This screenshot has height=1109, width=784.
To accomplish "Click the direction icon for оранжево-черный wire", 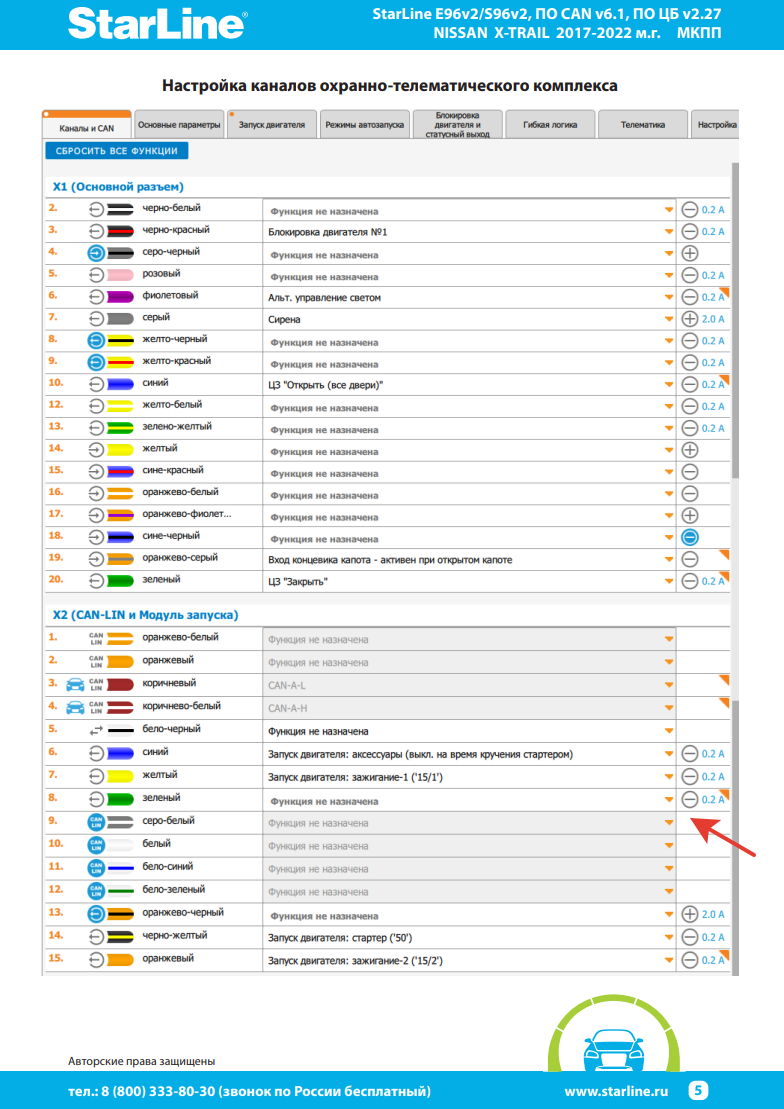I will coord(96,914).
